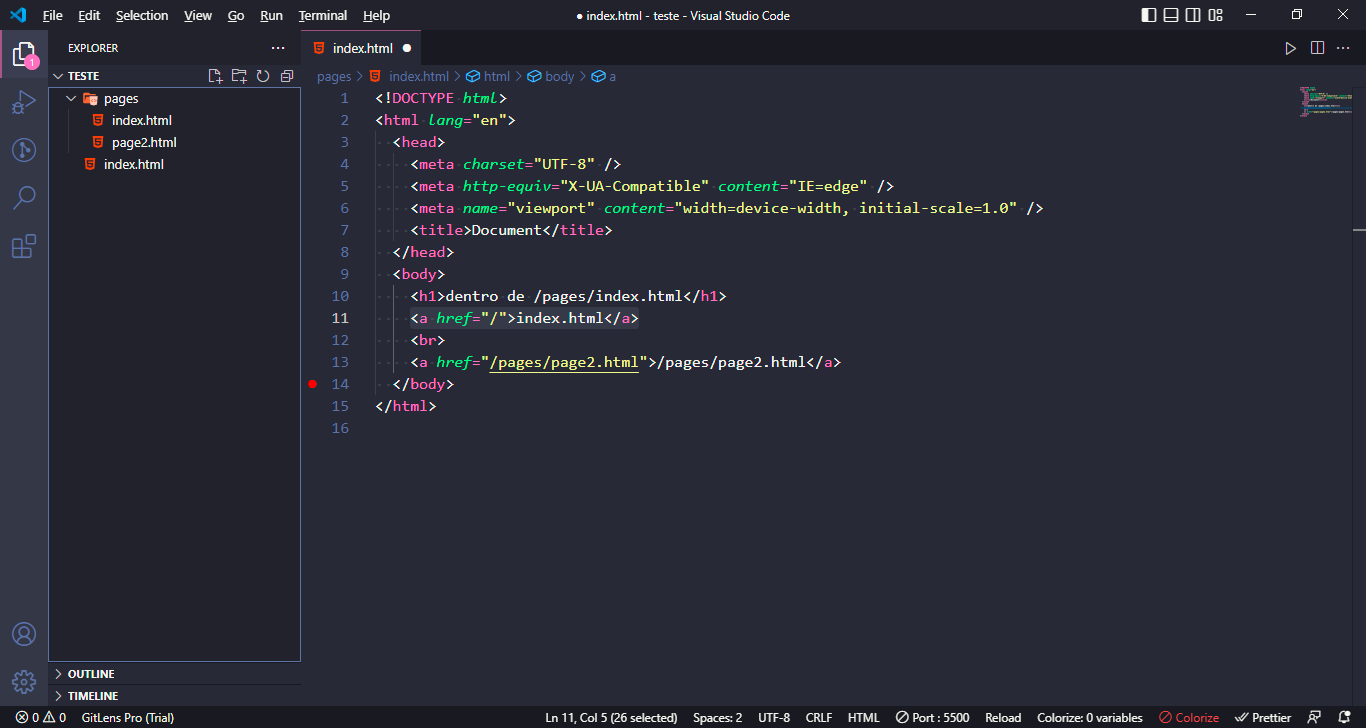Close the unsaved index.html editor tab dot

coord(407,48)
